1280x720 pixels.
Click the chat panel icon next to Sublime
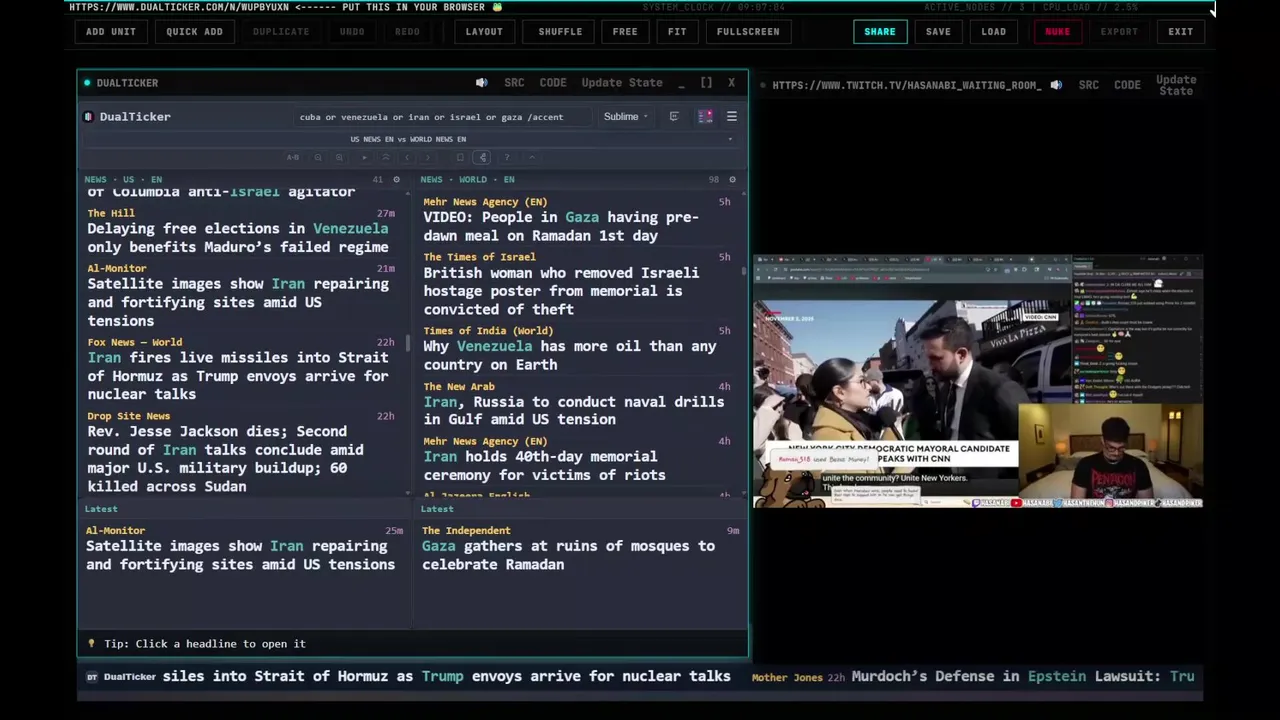674,116
